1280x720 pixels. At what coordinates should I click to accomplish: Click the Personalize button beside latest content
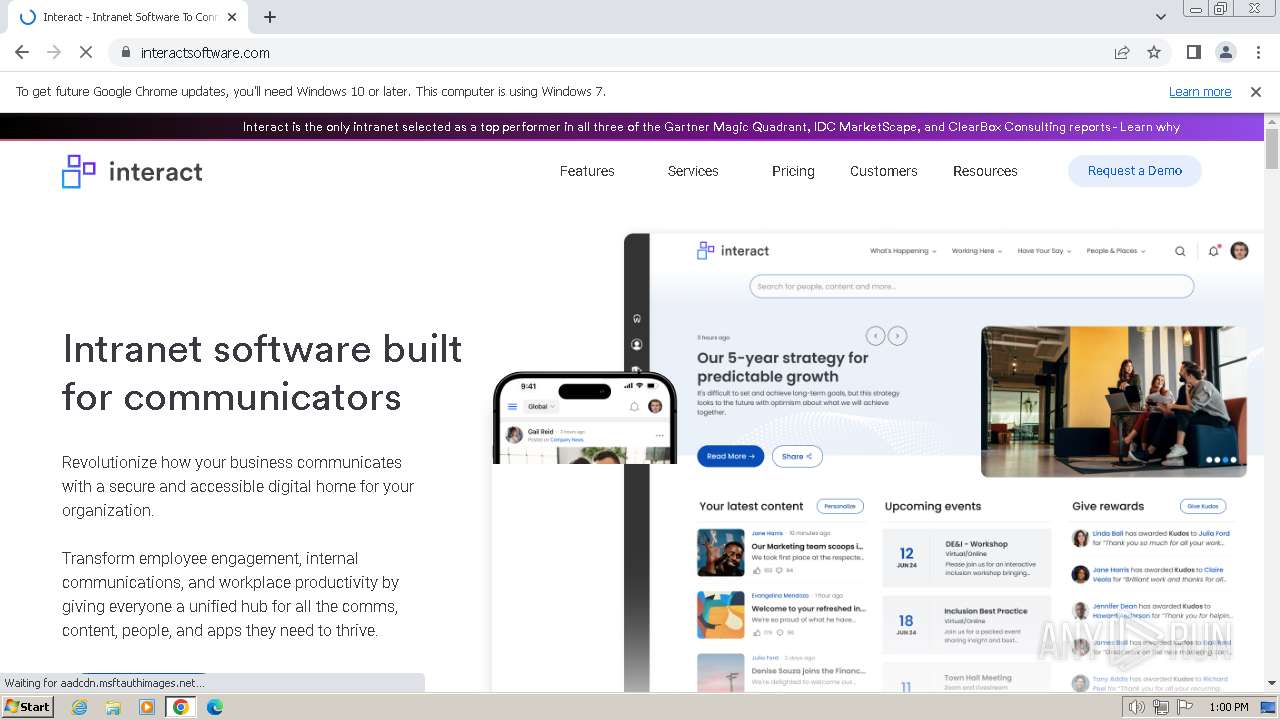pyautogui.click(x=840, y=506)
